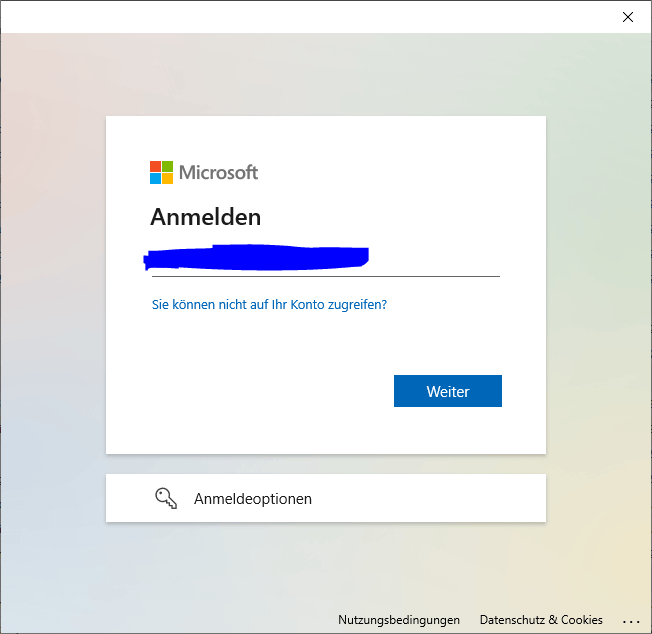Click the Microsoft four-color logo squares
Screen dimensions: 652x634
(x=161, y=173)
